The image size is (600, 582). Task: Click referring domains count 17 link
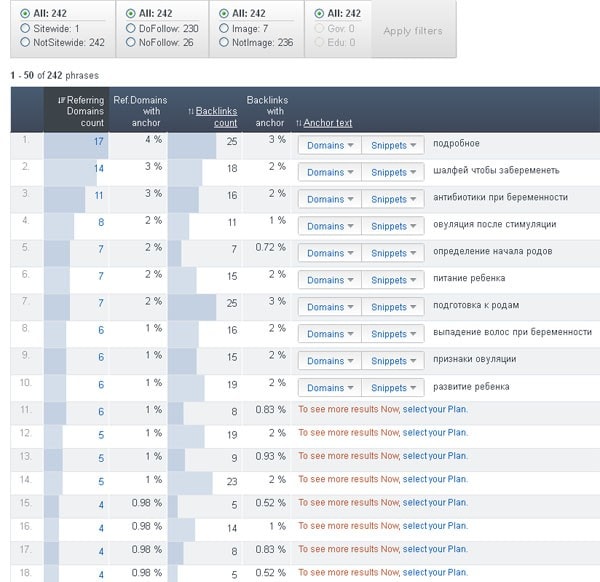(98, 142)
